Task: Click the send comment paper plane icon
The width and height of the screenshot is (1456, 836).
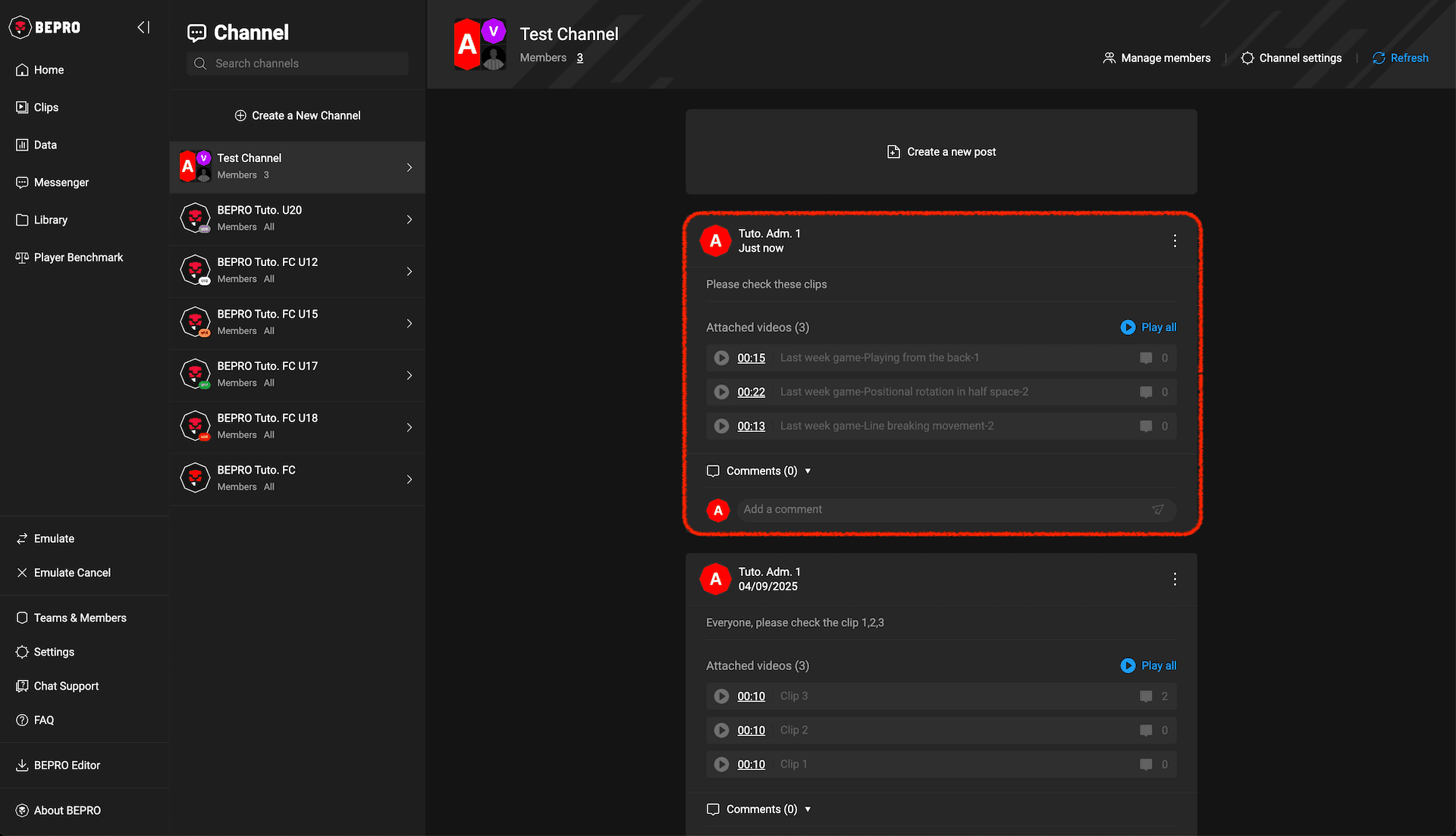Action: (1158, 510)
